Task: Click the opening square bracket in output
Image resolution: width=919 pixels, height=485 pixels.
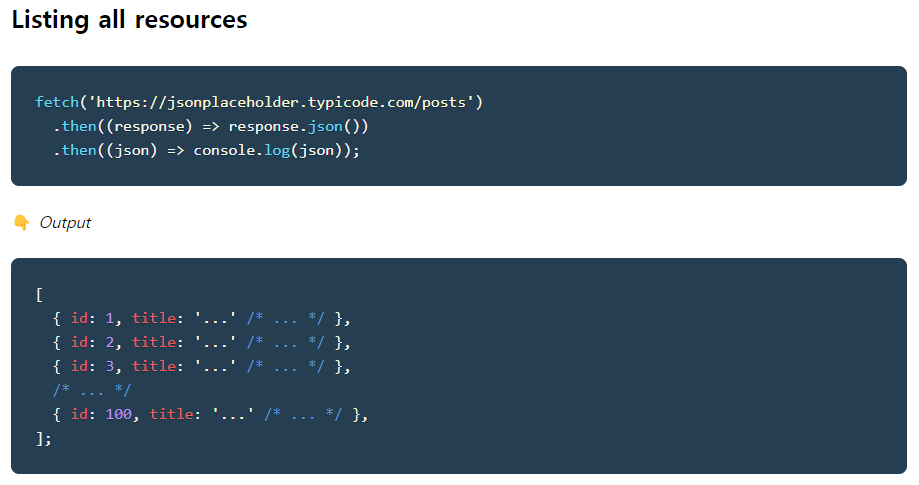Action: [x=39, y=294]
